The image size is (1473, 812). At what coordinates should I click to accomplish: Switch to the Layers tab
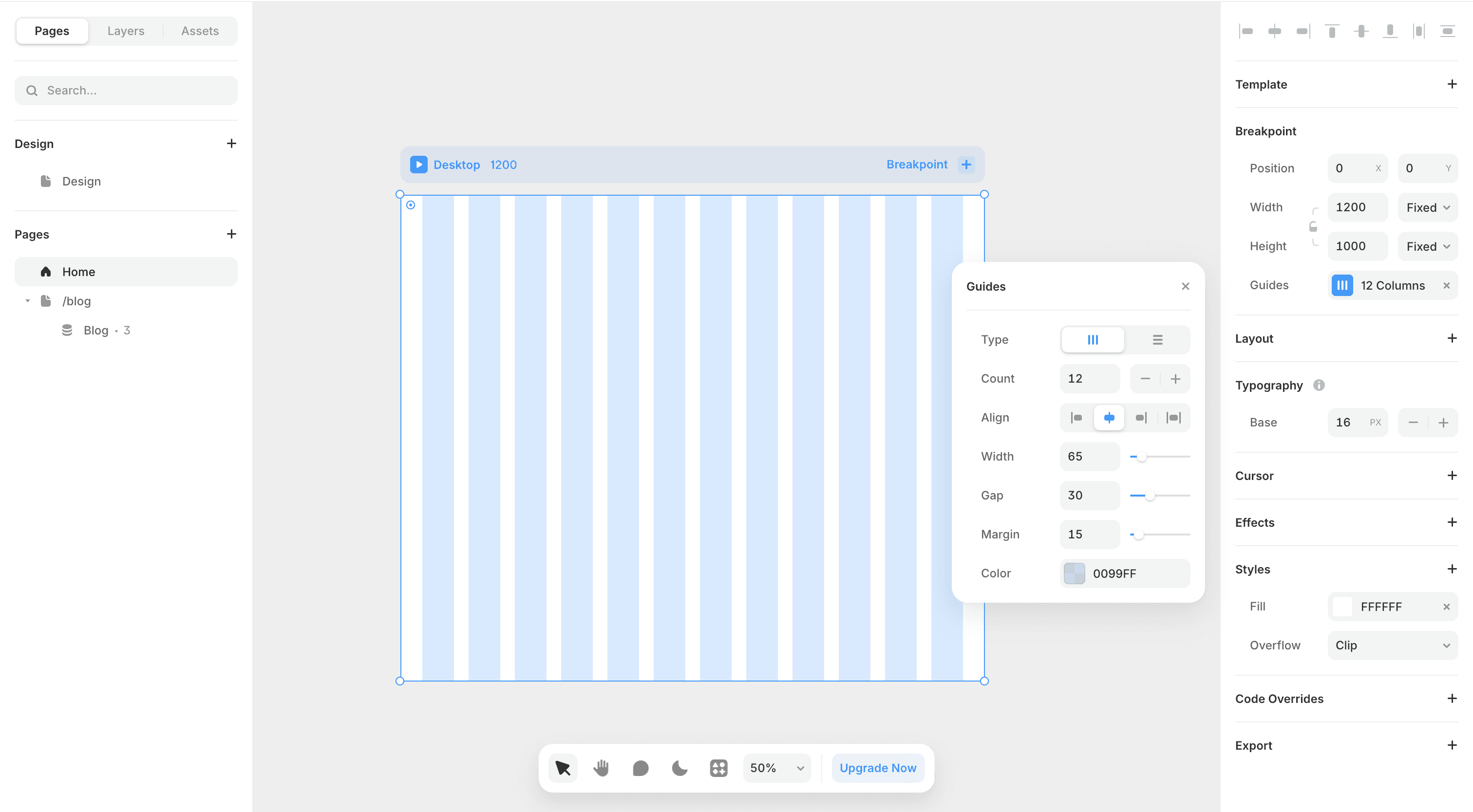[125, 31]
